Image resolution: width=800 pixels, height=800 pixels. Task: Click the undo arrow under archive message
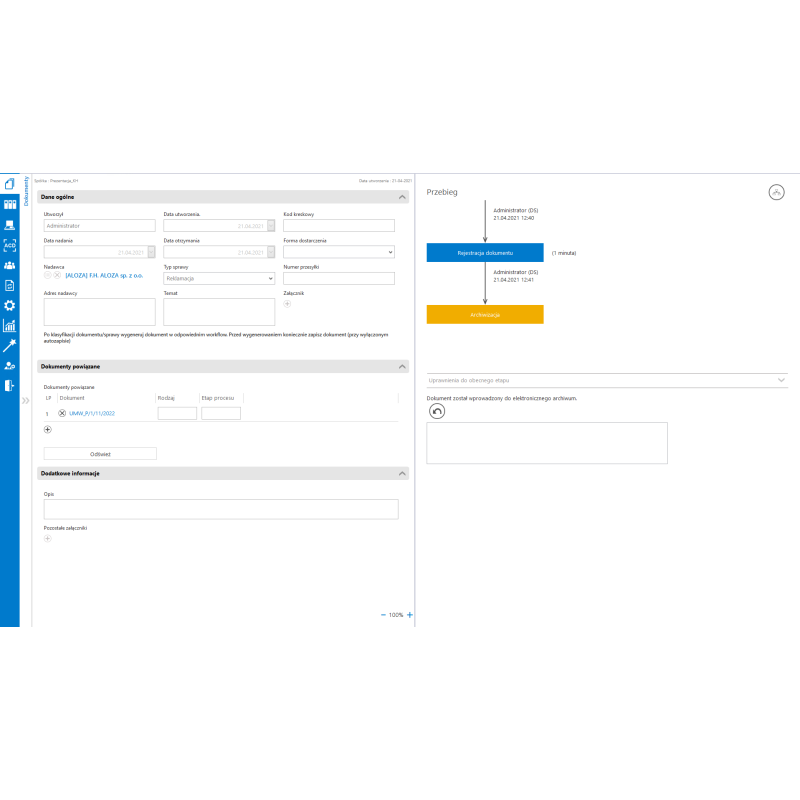[436, 411]
